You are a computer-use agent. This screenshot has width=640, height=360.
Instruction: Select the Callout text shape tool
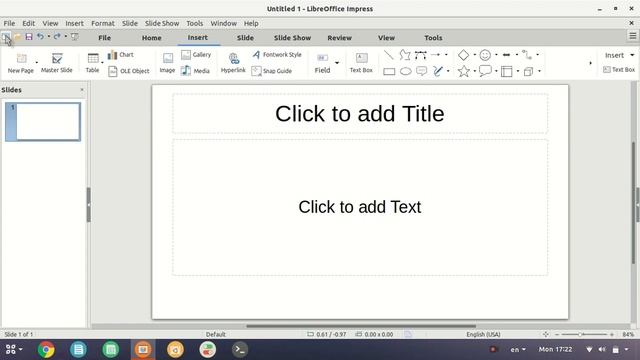[x=421, y=71]
